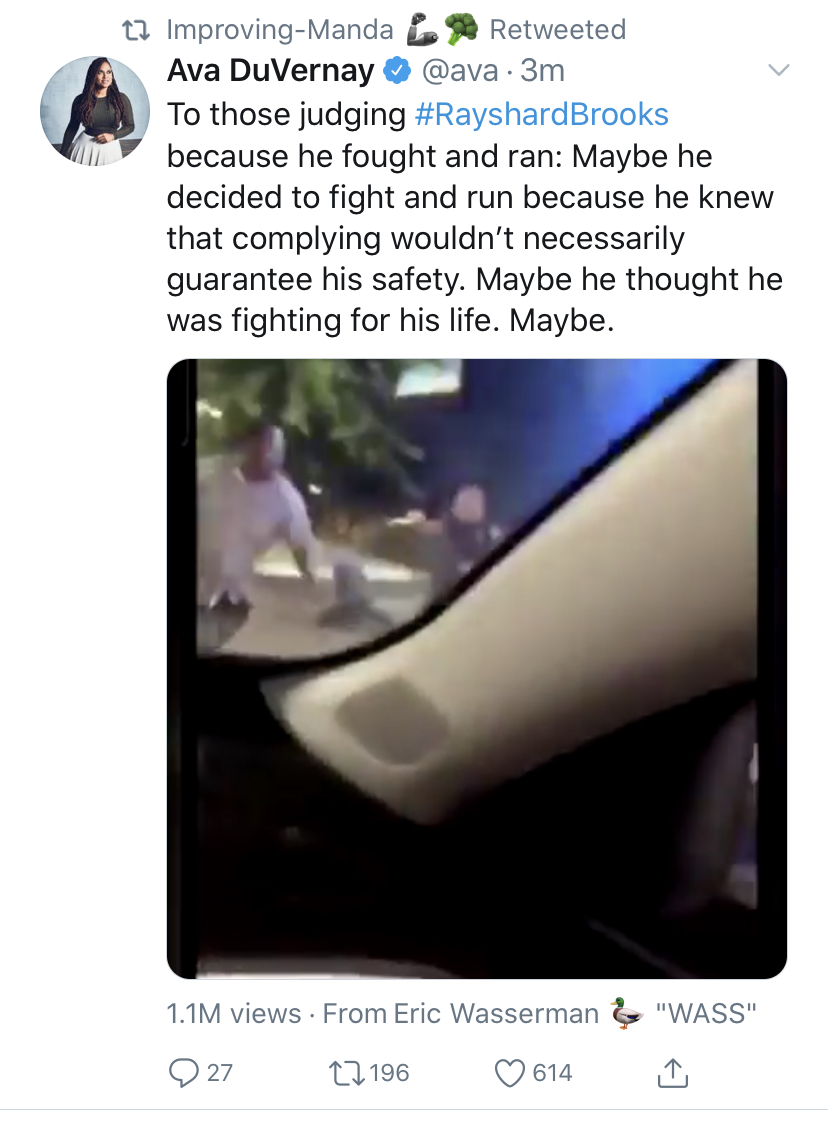Screen dimensions: 828x1121
Task: Click the blue verified badge
Action: tap(397, 70)
